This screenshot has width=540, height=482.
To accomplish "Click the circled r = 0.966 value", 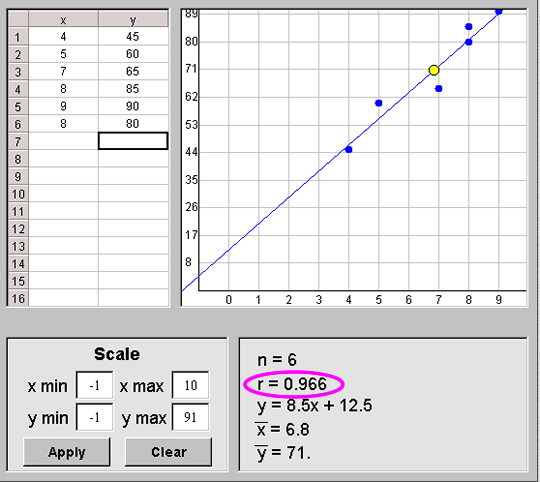I will [x=293, y=384].
